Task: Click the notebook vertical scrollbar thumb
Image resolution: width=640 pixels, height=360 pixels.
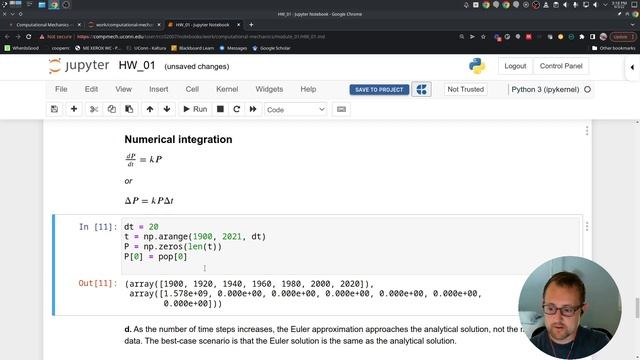Action: pyautogui.click(x=637, y=308)
